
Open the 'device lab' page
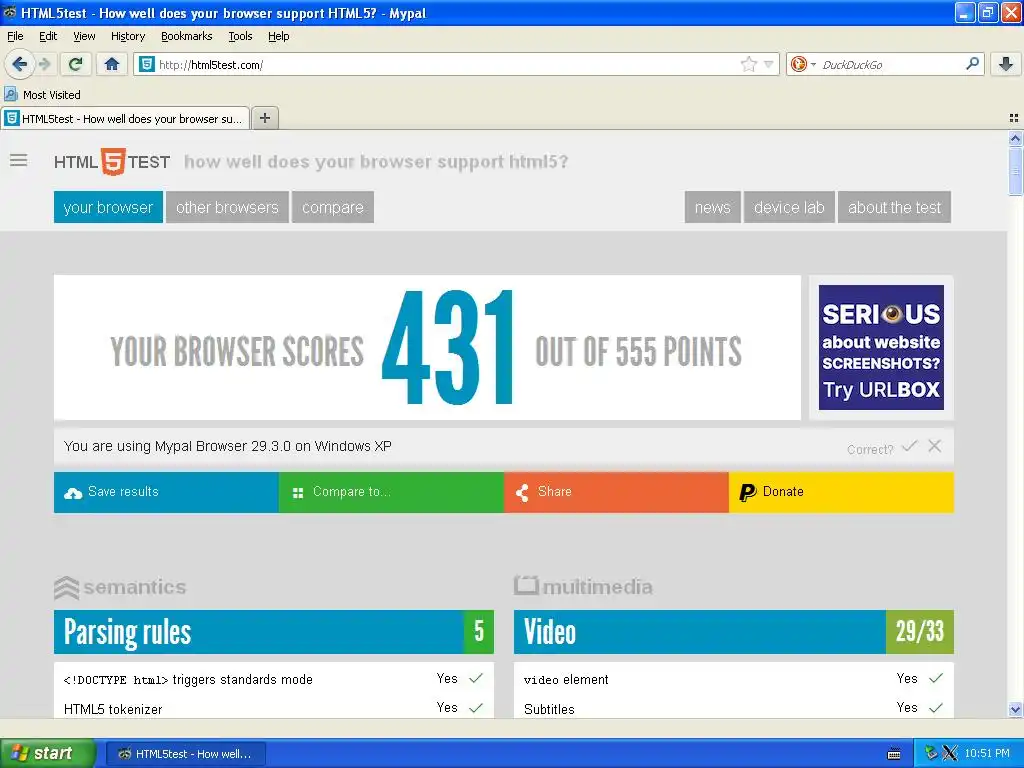point(789,207)
